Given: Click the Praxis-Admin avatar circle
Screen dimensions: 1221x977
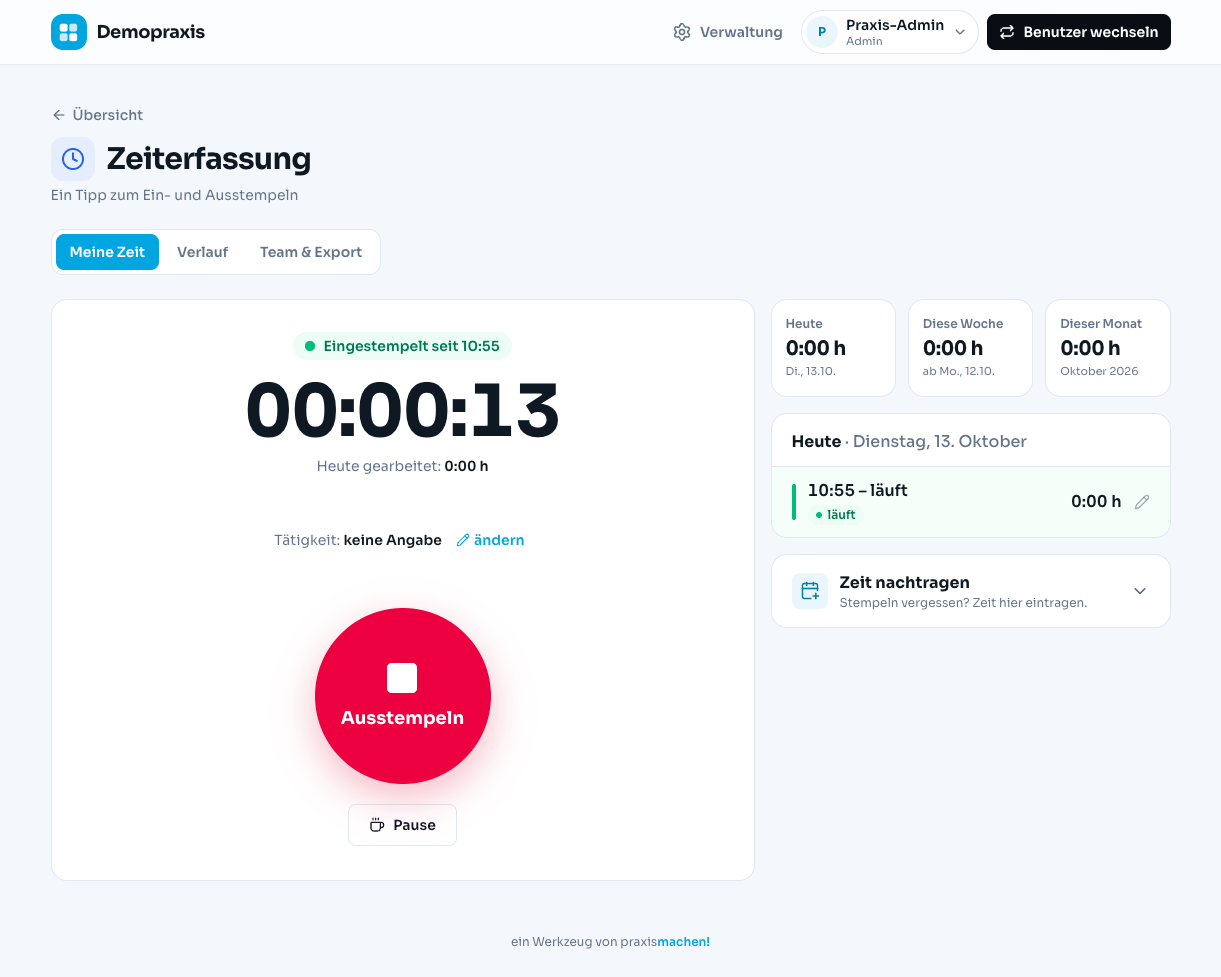Looking at the screenshot, I should 822,32.
